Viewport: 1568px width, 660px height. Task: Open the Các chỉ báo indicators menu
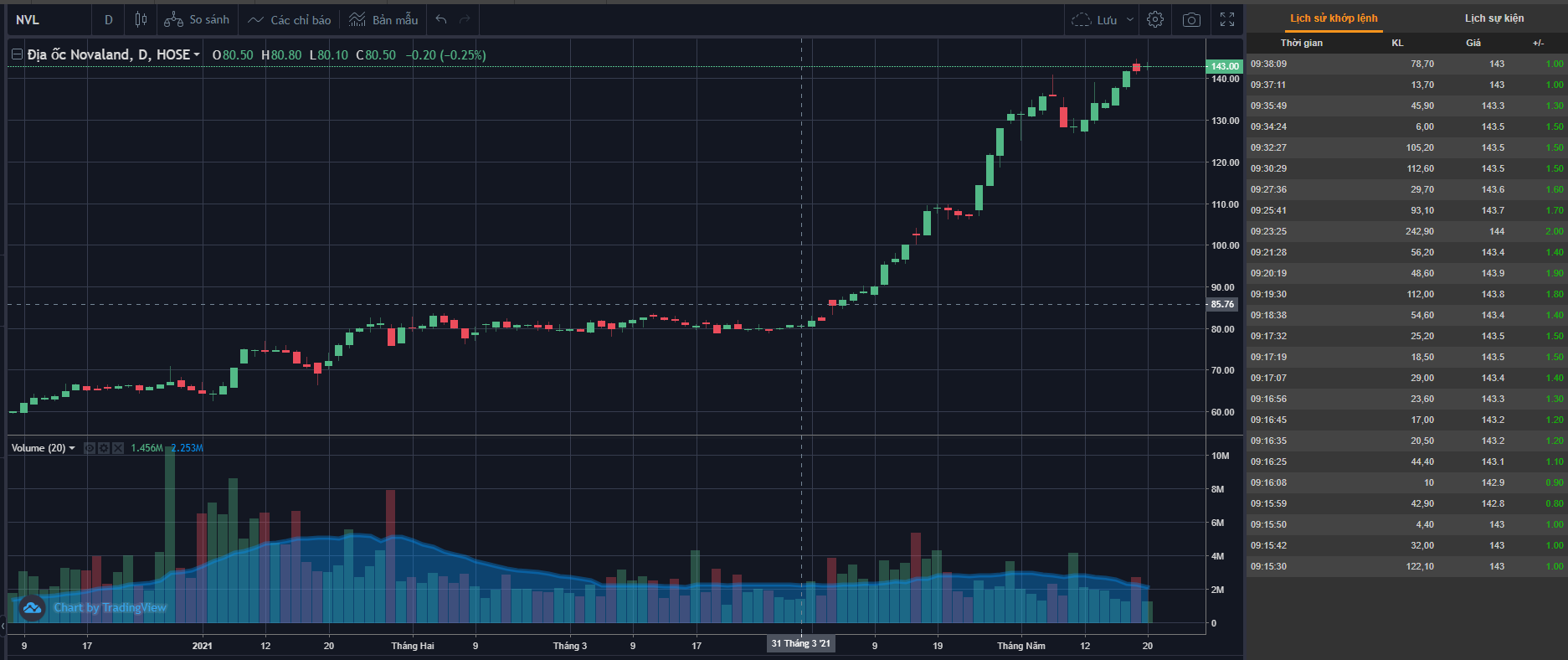click(290, 19)
